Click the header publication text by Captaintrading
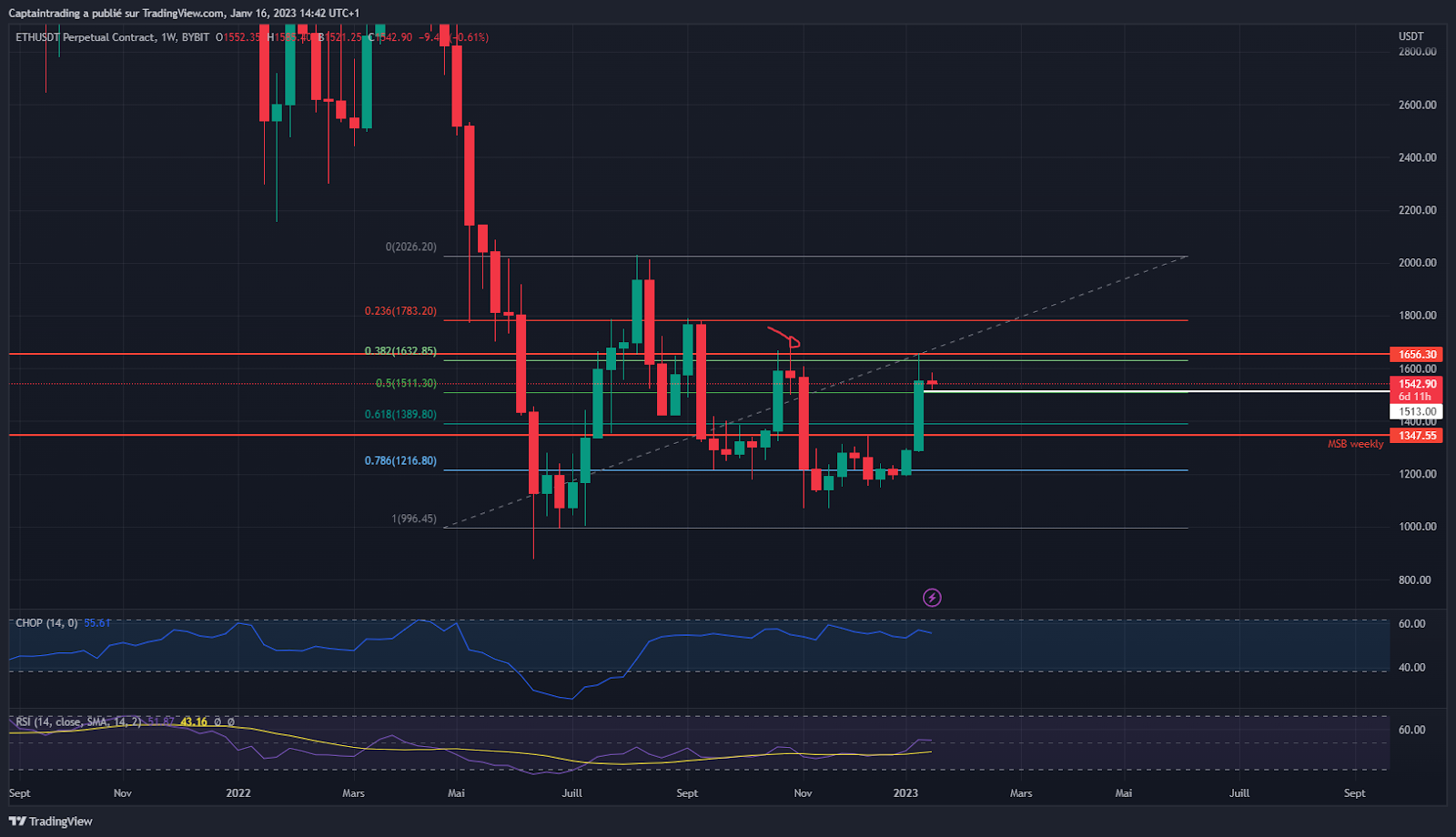This screenshot has height=837, width=1456. coord(184,13)
